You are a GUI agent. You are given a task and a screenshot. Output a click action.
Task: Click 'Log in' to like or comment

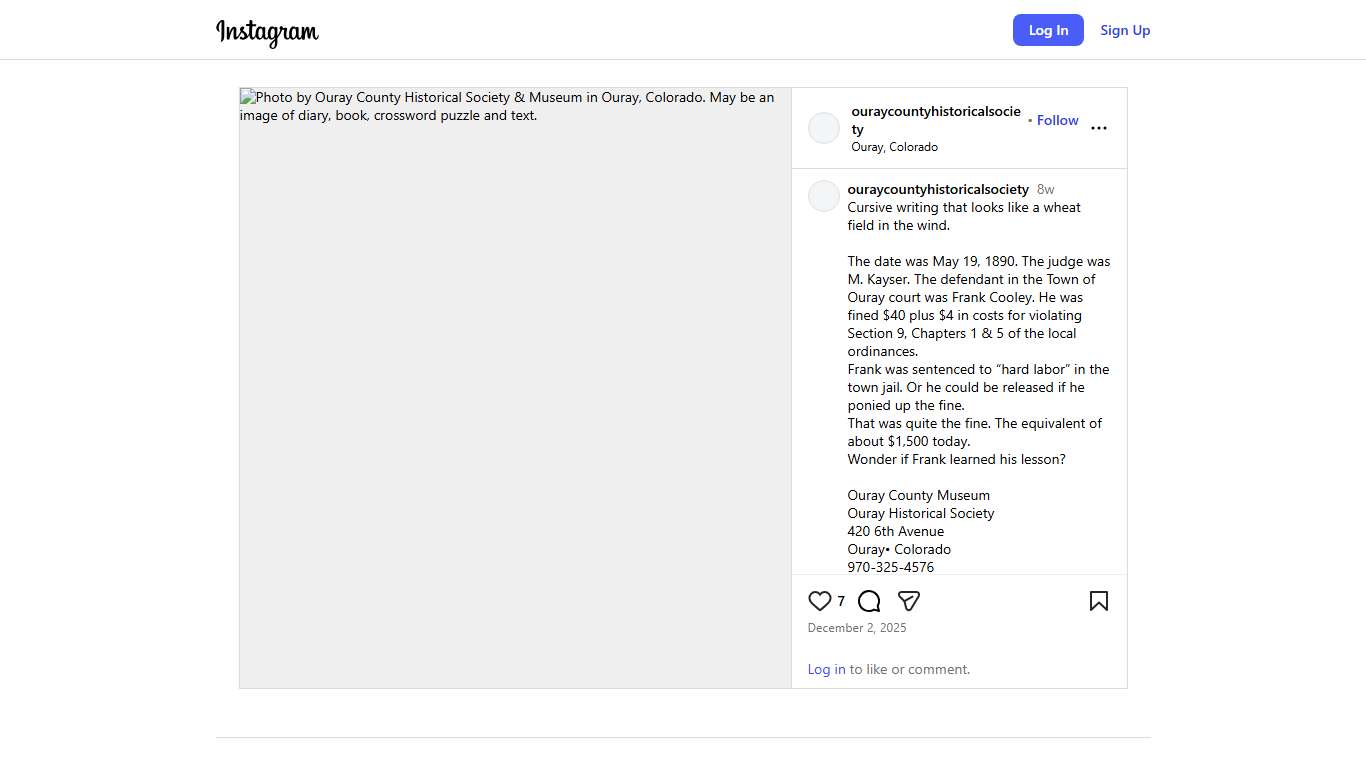[826, 669]
